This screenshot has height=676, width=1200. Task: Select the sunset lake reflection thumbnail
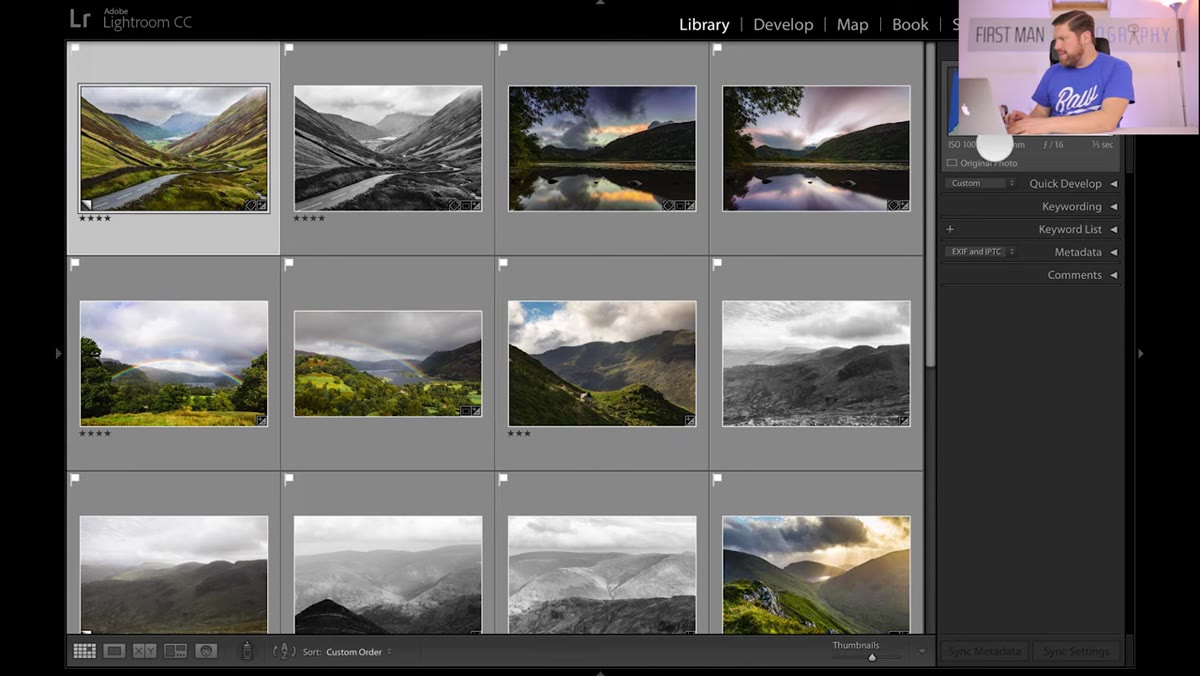click(602, 148)
